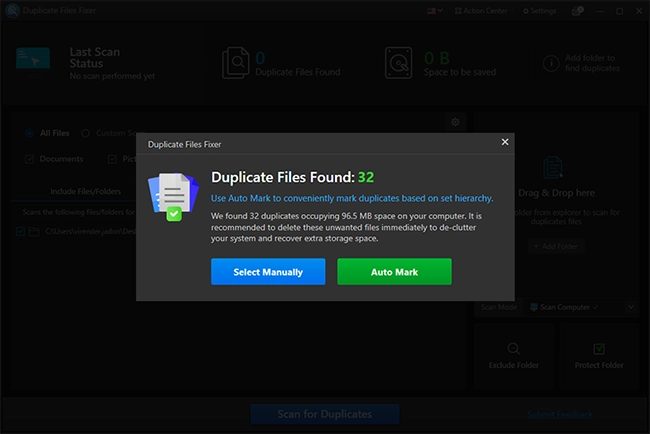This screenshot has width=650, height=434.
Task: Click the Drag & Drop document icon
Action: 553,167
